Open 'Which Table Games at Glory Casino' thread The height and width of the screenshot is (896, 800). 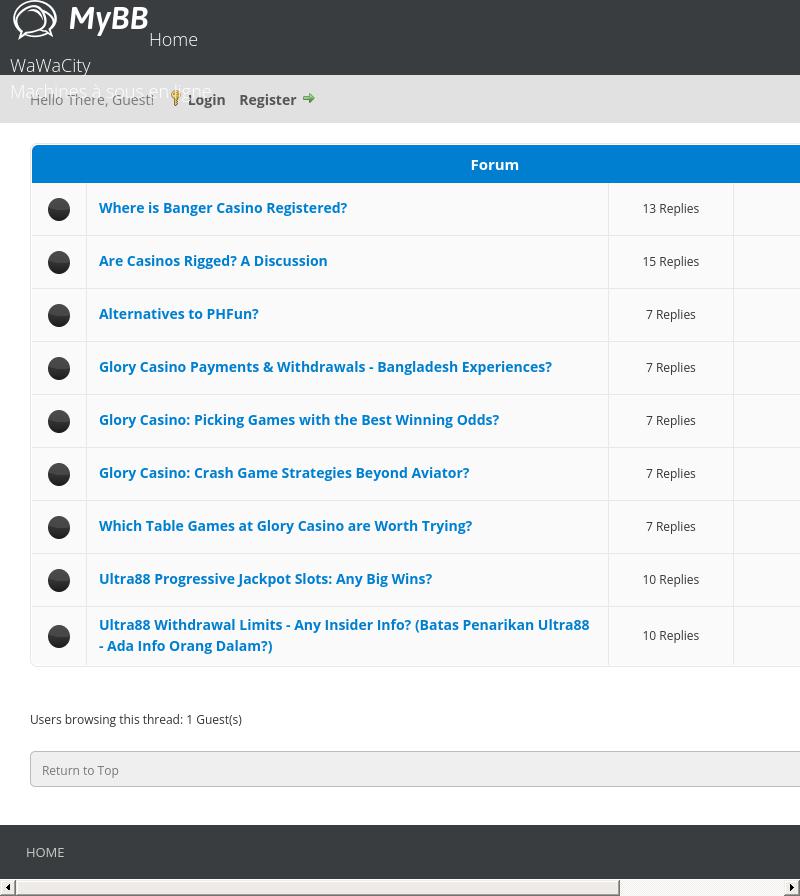285,525
